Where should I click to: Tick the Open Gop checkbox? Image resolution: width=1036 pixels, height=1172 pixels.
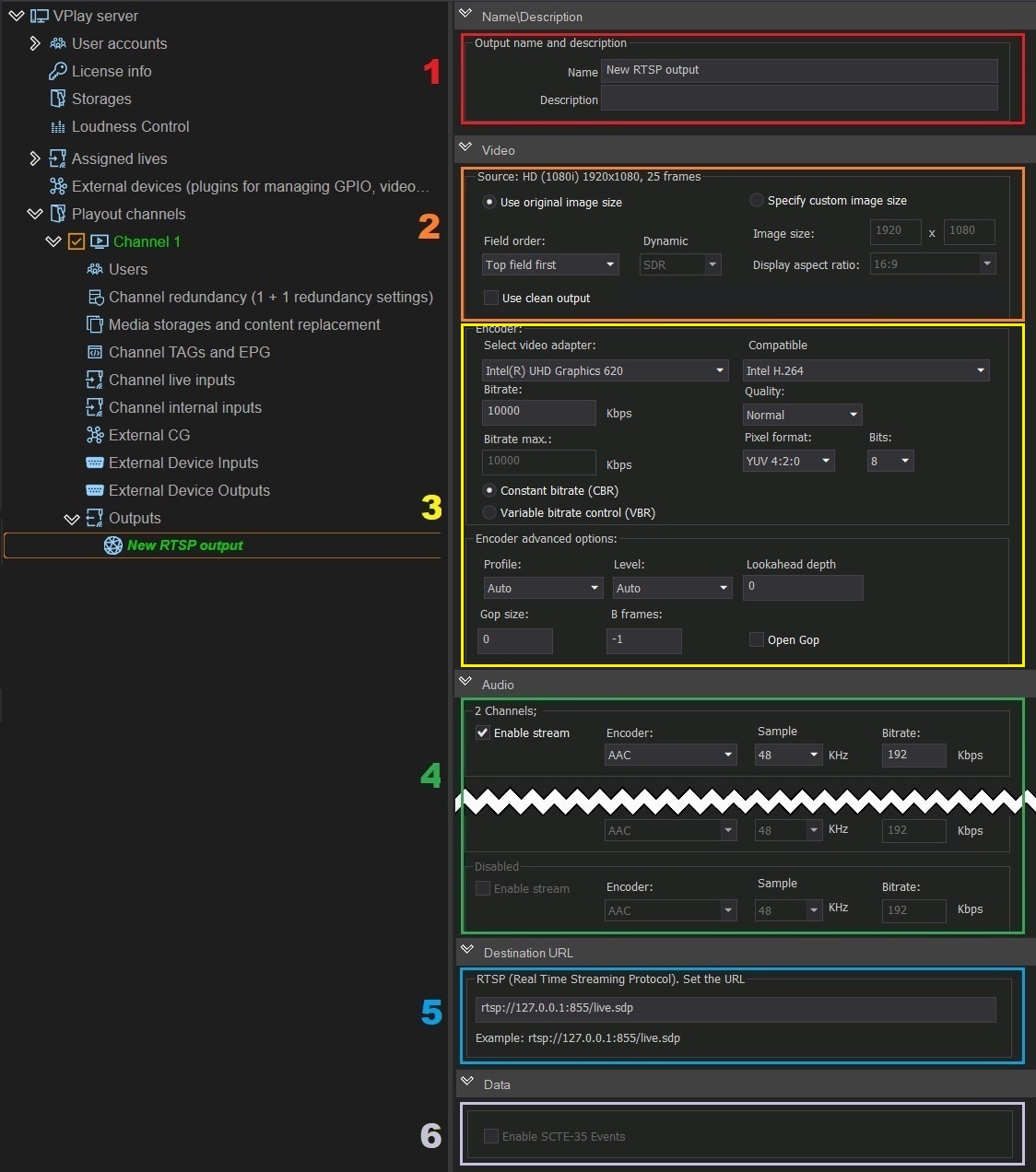click(757, 639)
